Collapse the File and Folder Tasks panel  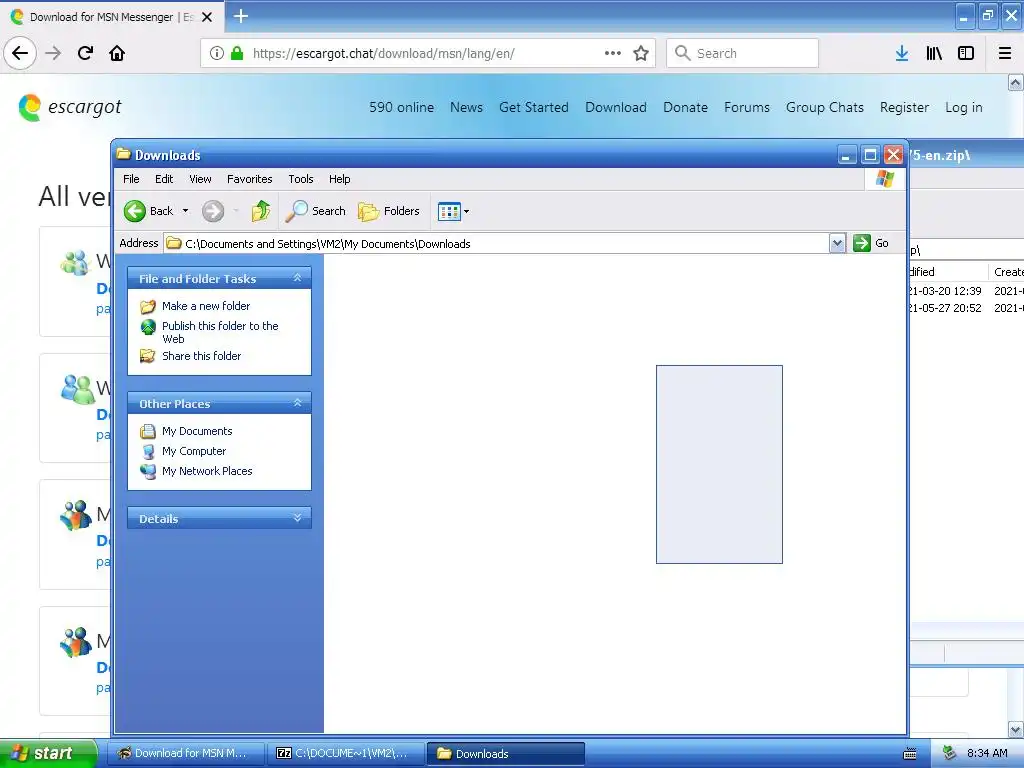(x=297, y=278)
